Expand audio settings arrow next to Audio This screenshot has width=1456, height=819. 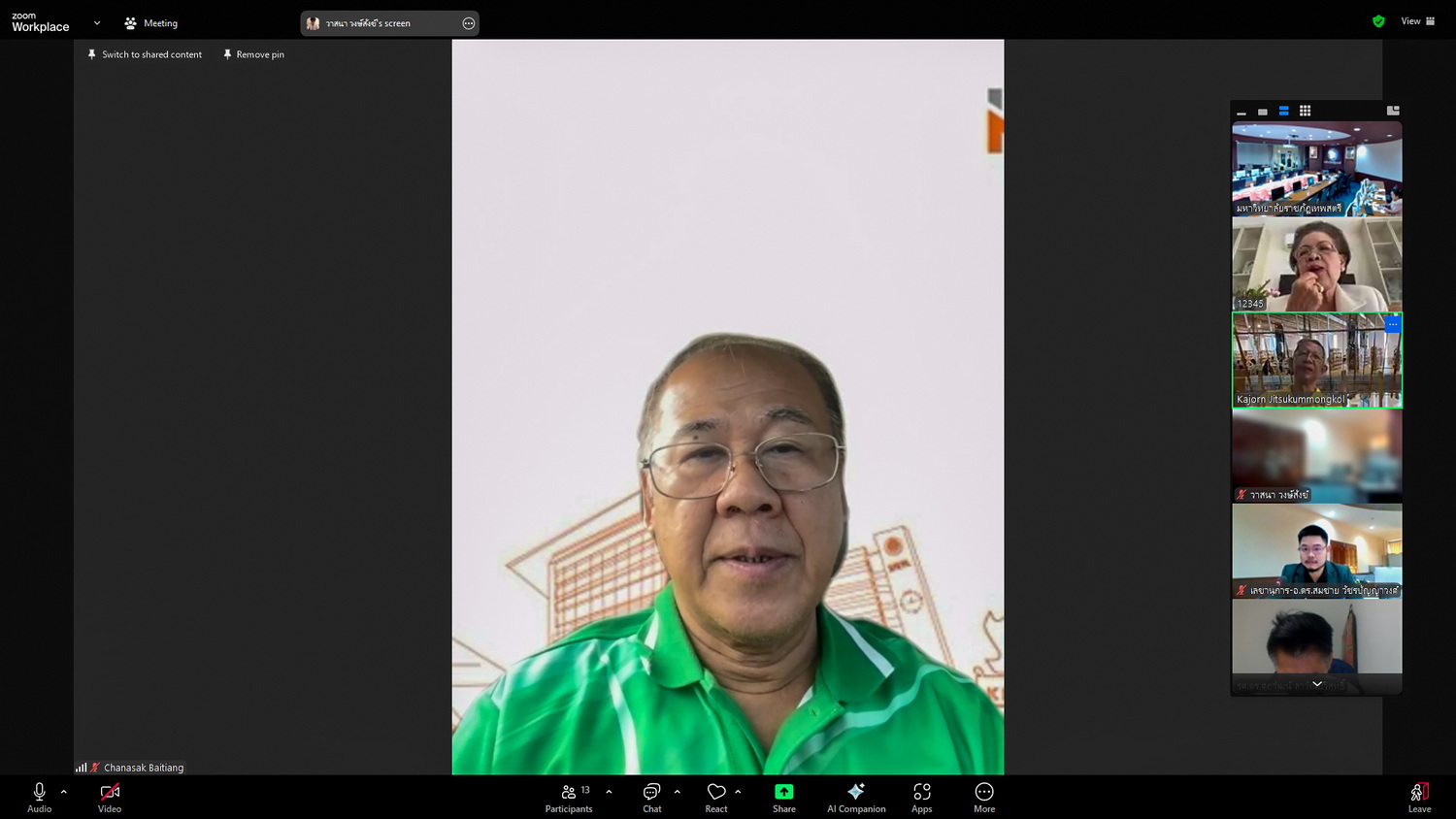[x=64, y=792]
